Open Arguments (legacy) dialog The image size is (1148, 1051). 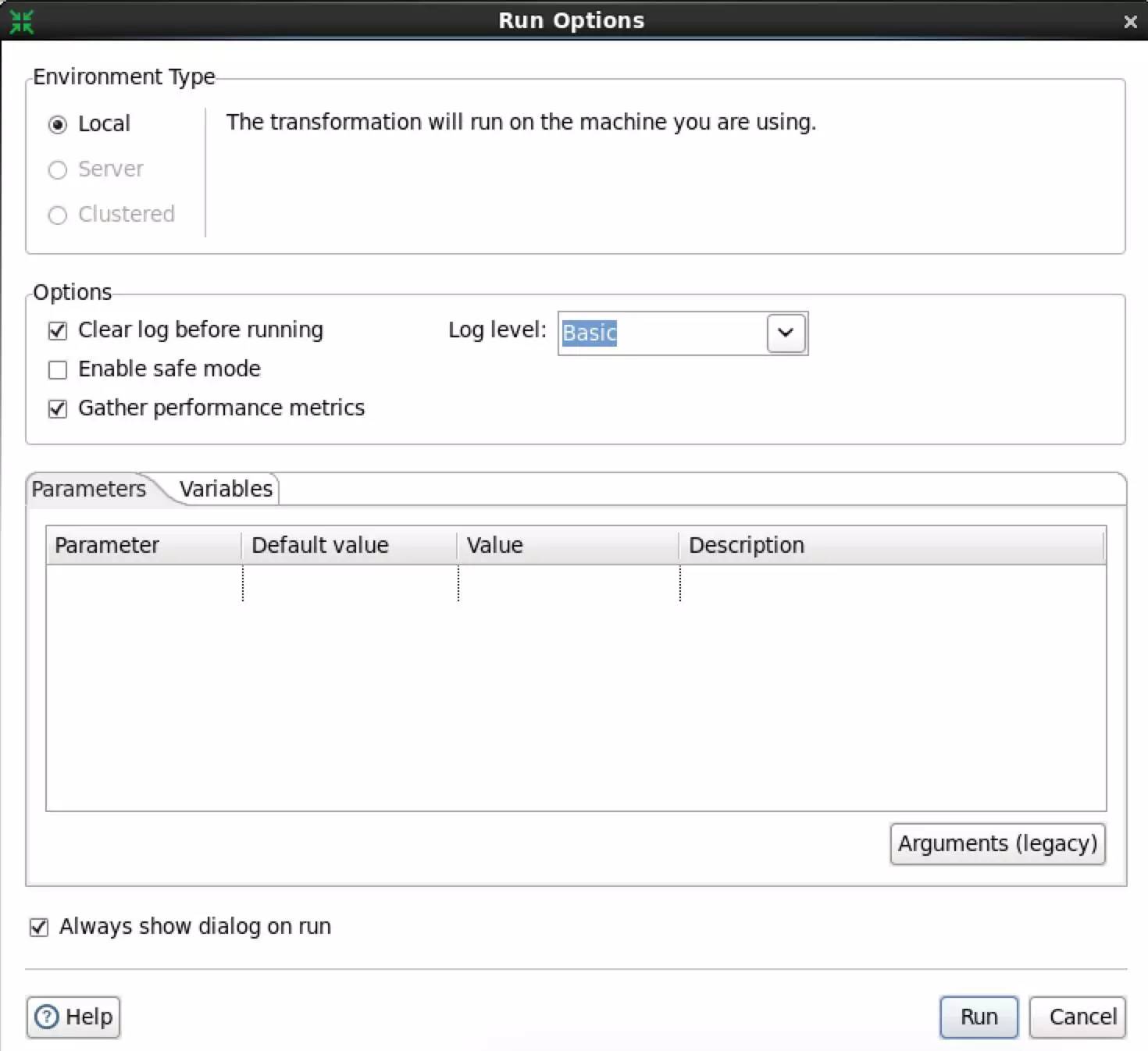[x=998, y=843]
